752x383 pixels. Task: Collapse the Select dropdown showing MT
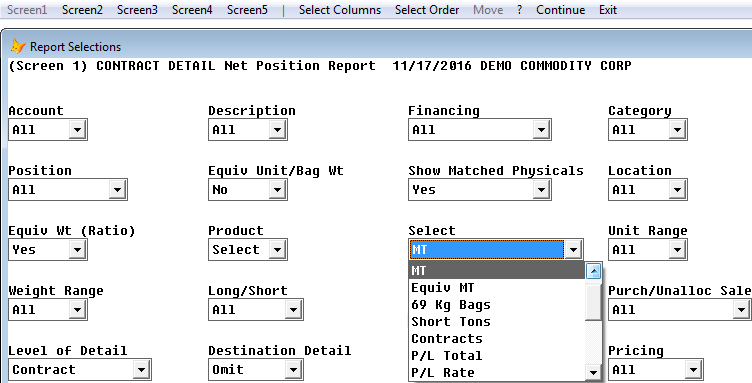click(x=573, y=250)
